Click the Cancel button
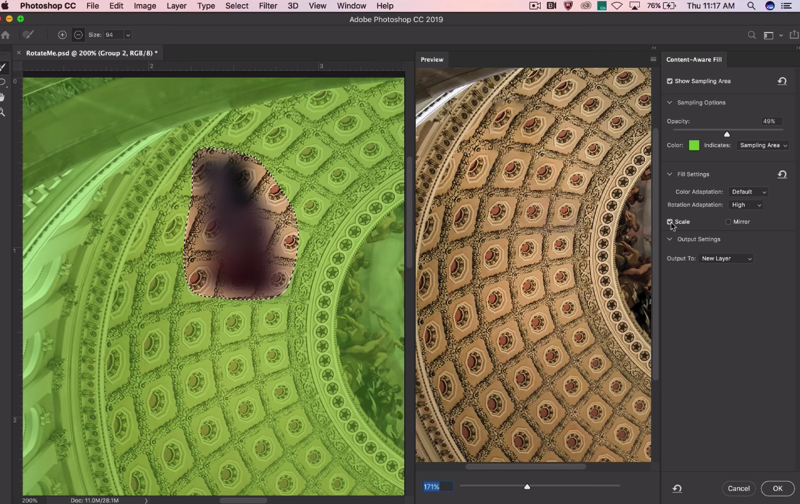The image size is (800, 504). (739, 488)
